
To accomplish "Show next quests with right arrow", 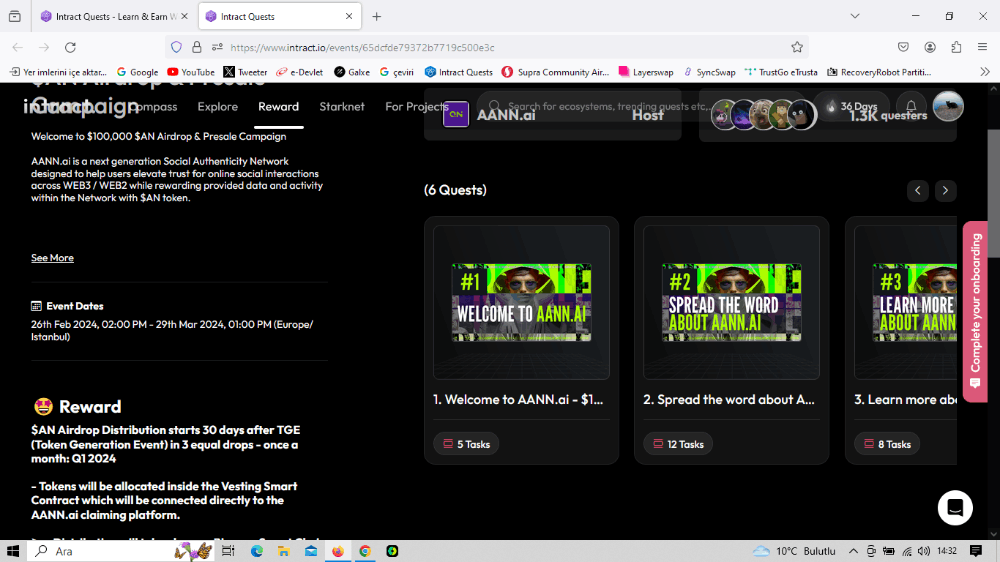I will coord(945,190).
